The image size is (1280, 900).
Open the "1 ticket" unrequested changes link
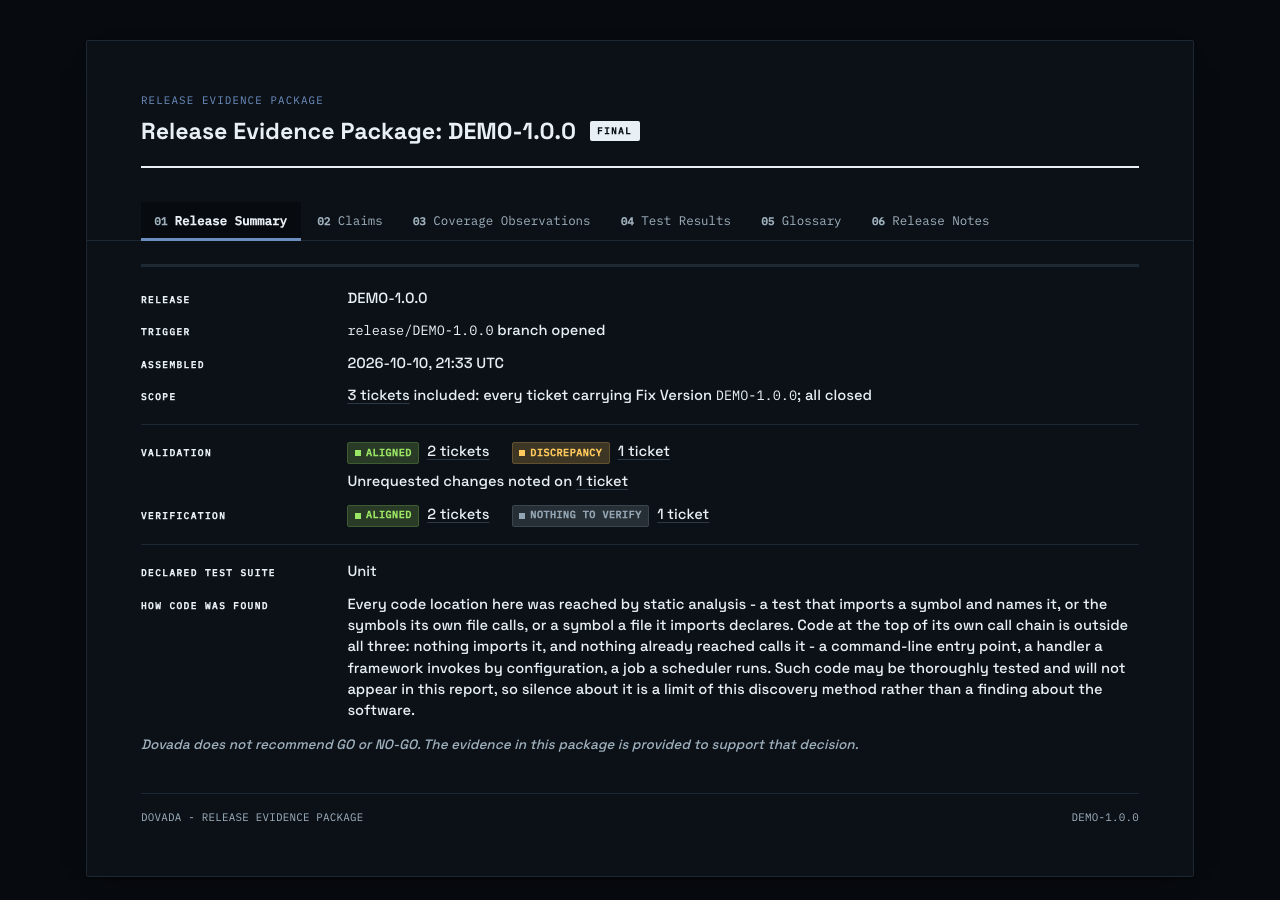tap(602, 481)
